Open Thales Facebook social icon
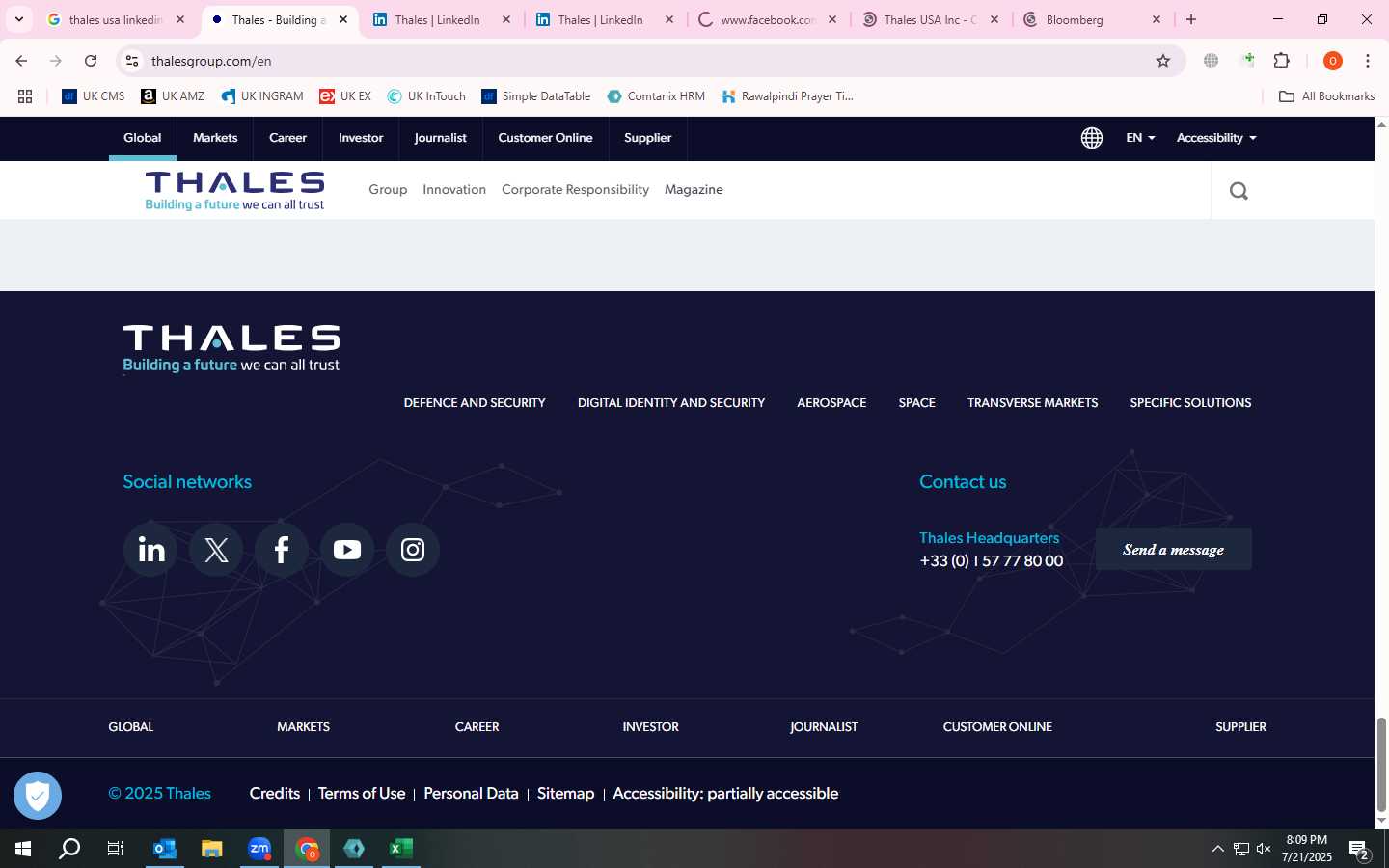Viewport: 1389px width, 868px height. pos(282,550)
